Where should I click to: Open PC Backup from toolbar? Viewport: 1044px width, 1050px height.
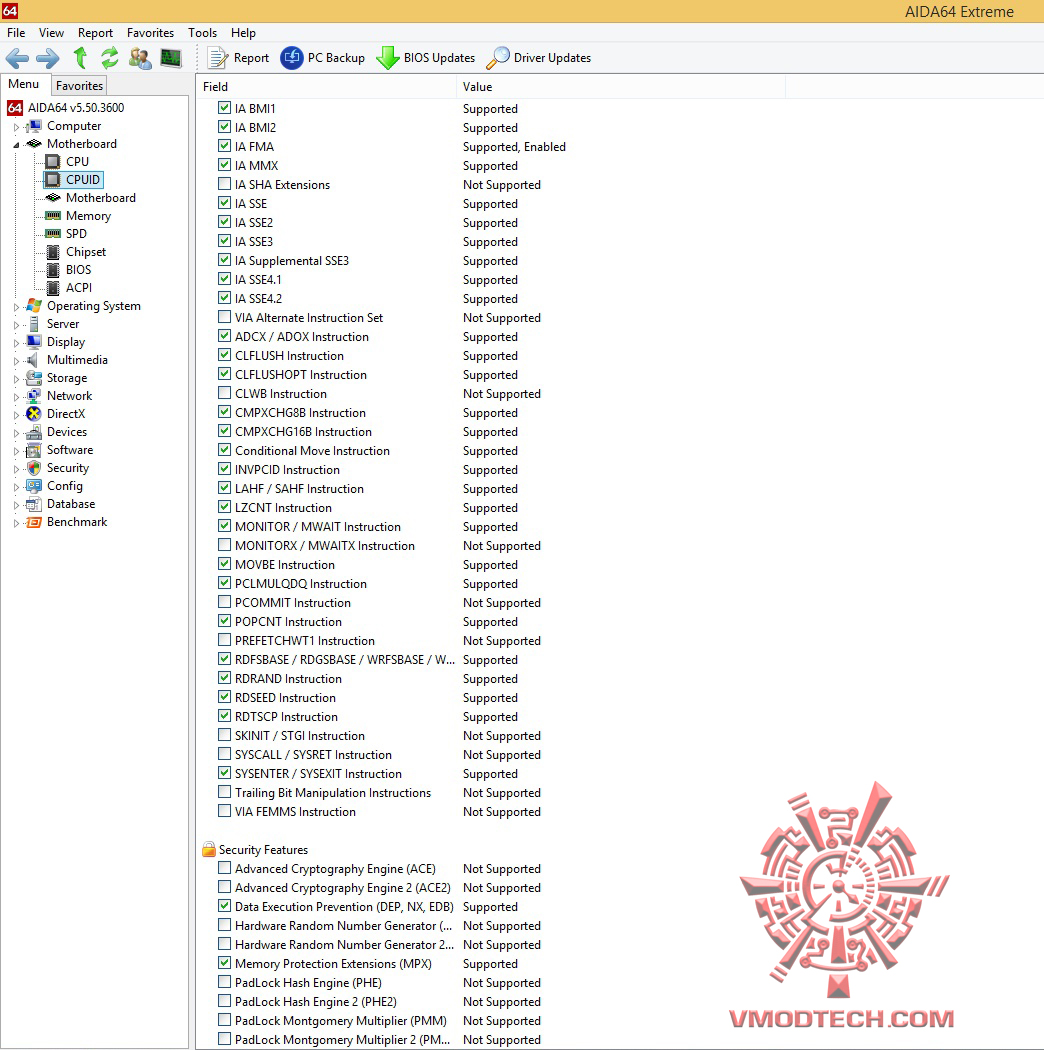point(322,58)
